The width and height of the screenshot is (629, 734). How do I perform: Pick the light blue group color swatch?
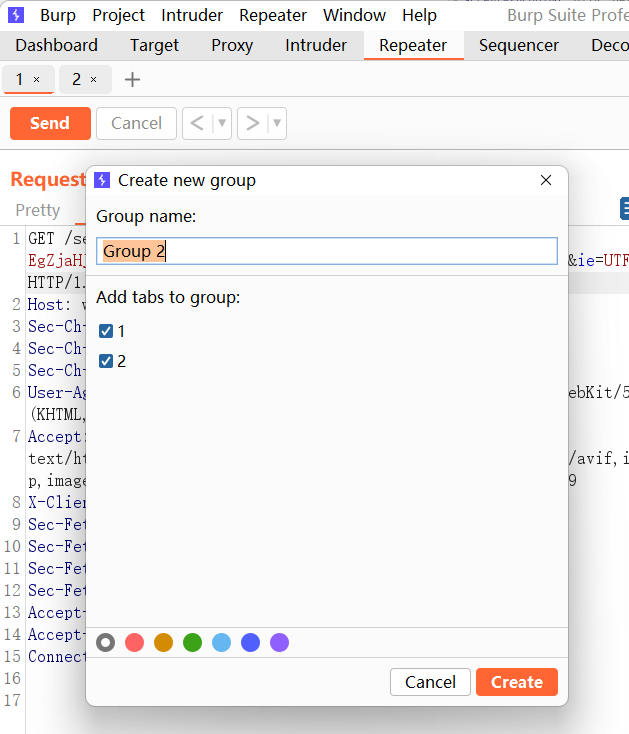[x=221, y=643]
